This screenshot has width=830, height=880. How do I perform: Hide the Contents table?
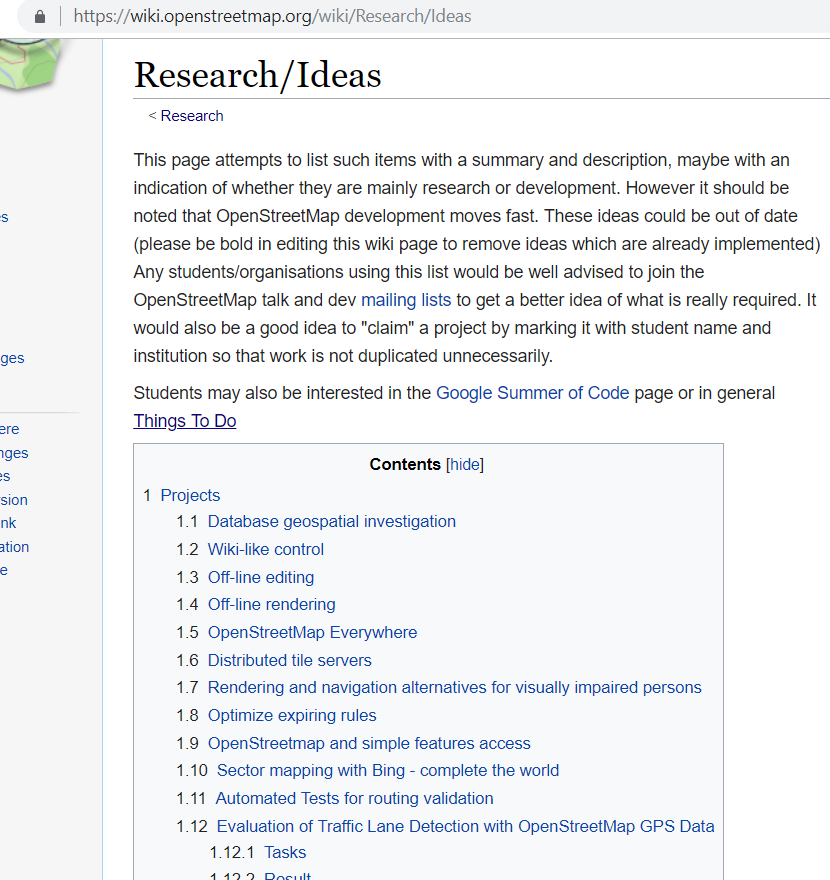[465, 465]
